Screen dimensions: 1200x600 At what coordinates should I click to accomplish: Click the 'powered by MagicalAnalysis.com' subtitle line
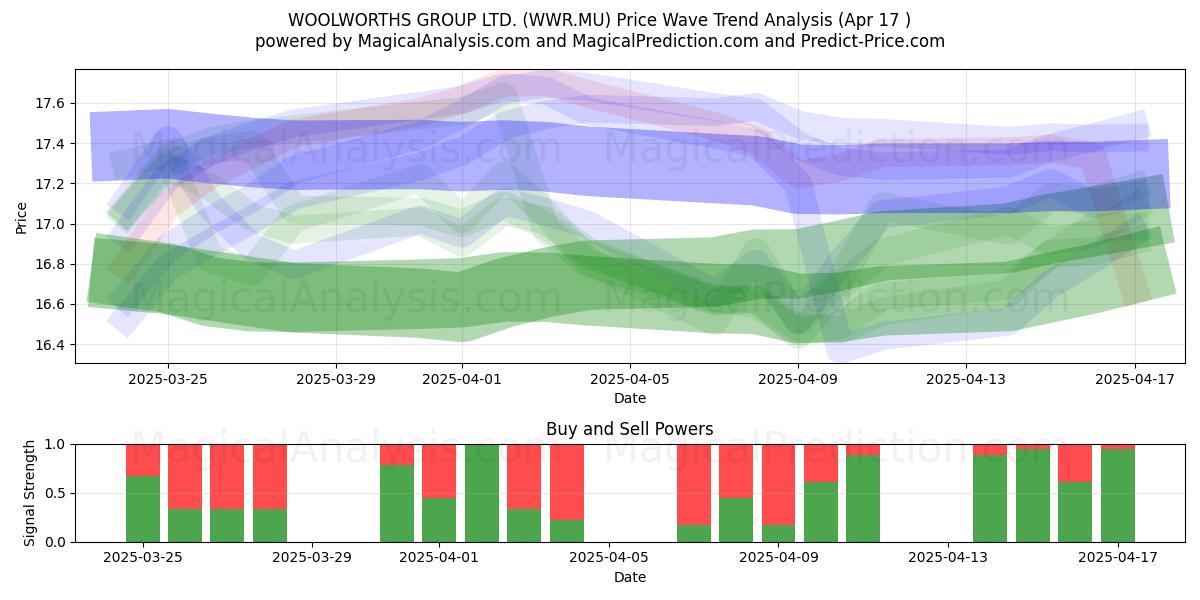click(x=600, y=41)
